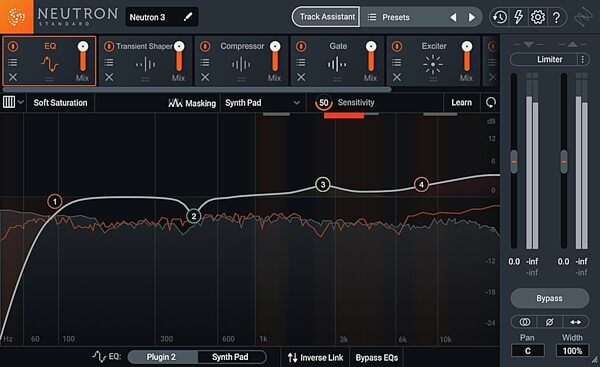Select the Plugin 2 EQ tab
Image resolution: width=600 pixels, height=367 pixels.
pyautogui.click(x=162, y=357)
